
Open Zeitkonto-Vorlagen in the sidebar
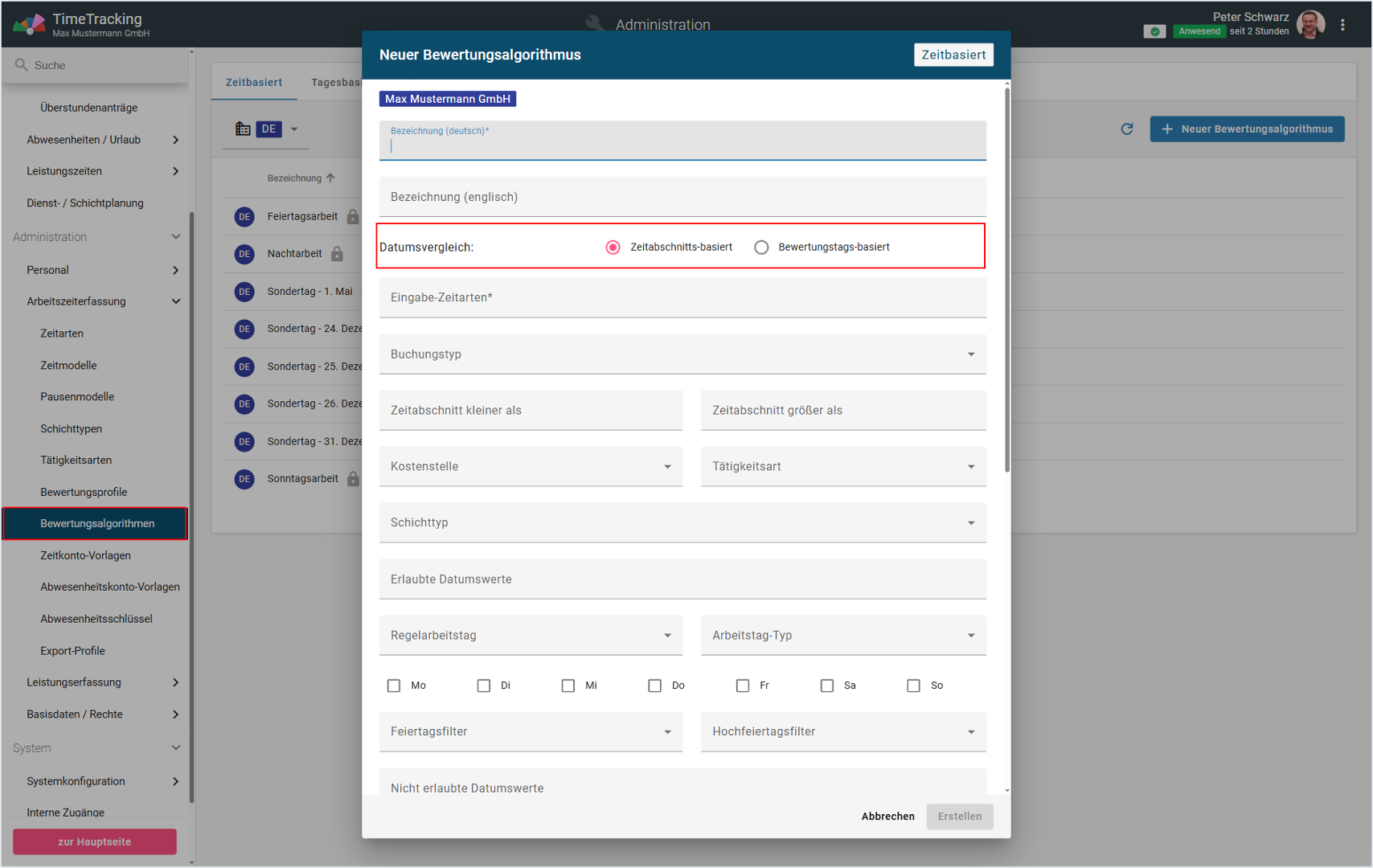click(x=85, y=555)
